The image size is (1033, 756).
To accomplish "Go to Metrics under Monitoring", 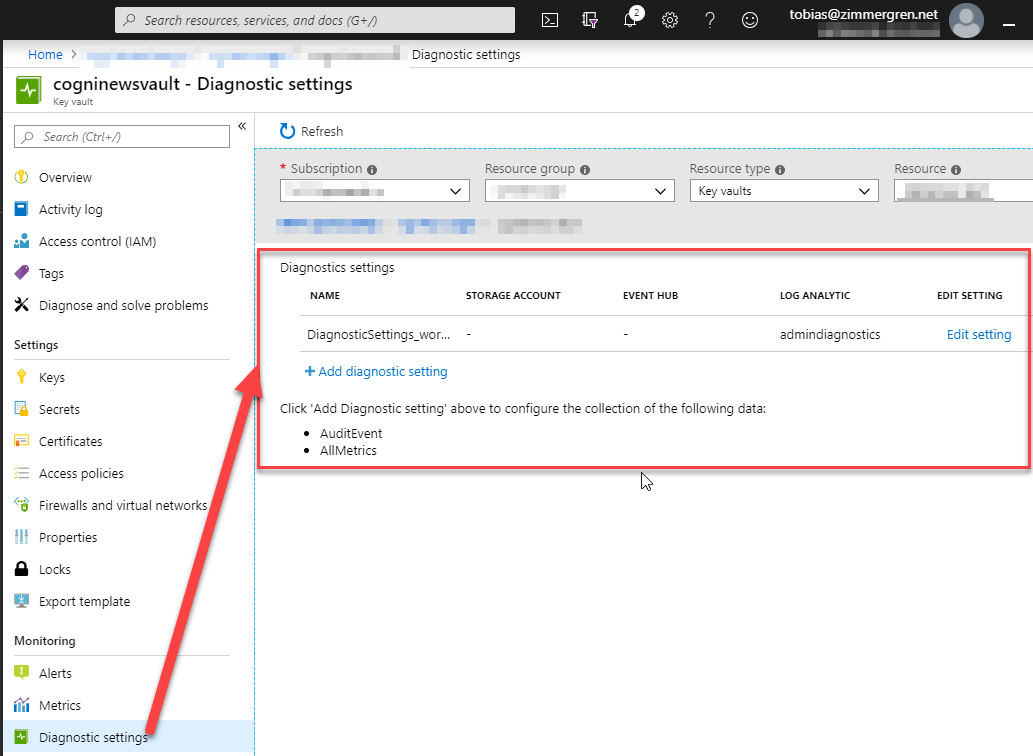I will pyautogui.click(x=59, y=705).
